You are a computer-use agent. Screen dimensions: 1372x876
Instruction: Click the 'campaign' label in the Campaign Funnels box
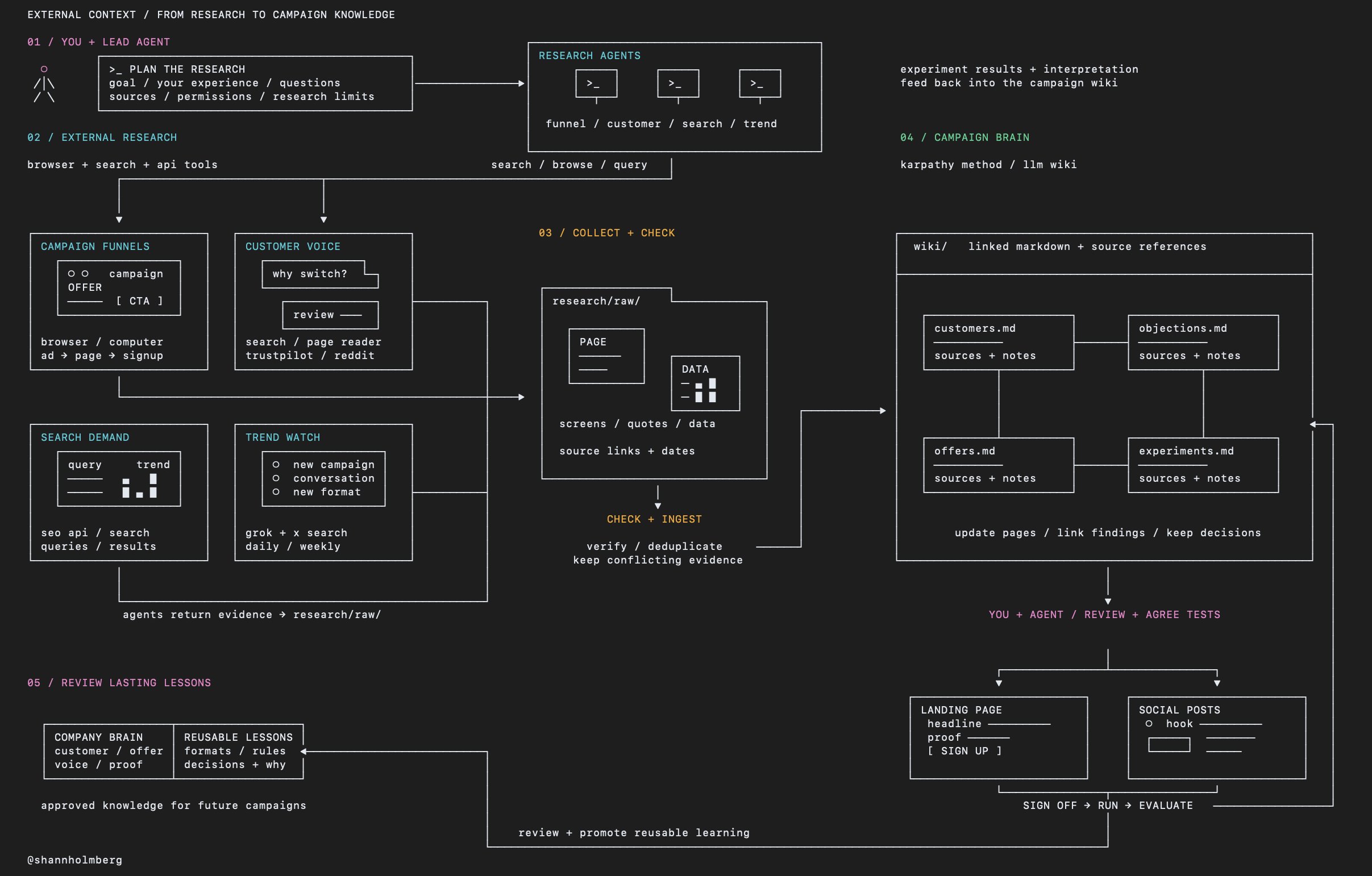click(x=136, y=274)
